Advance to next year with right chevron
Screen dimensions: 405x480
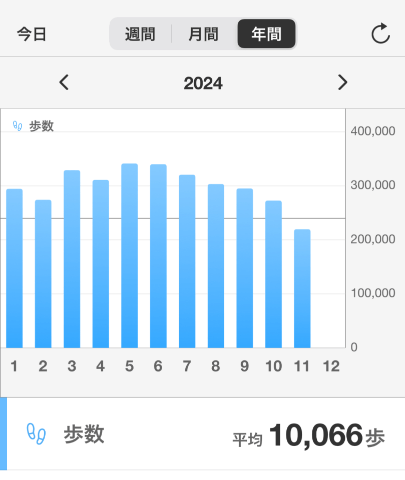(342, 82)
